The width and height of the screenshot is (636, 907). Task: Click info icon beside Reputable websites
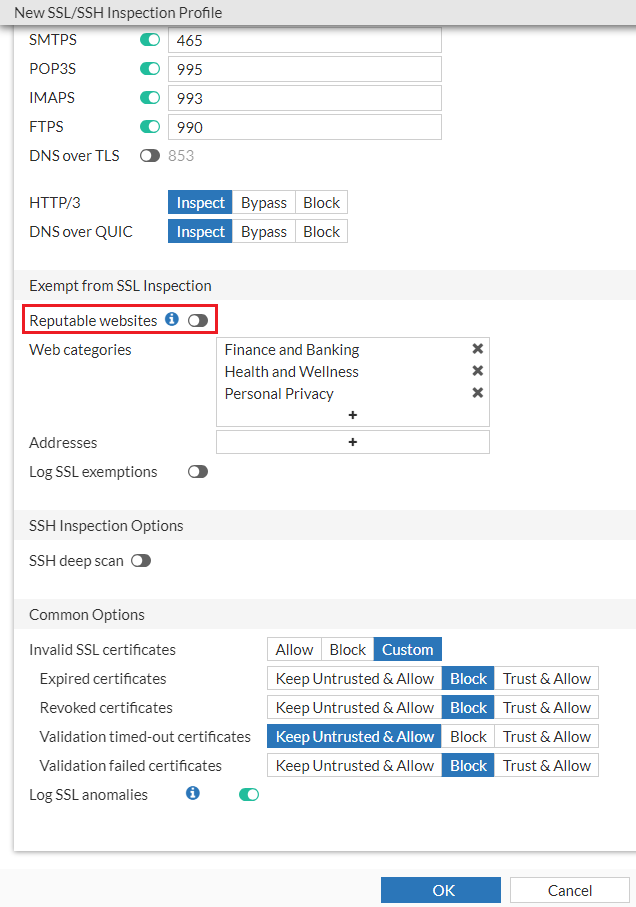point(172,320)
